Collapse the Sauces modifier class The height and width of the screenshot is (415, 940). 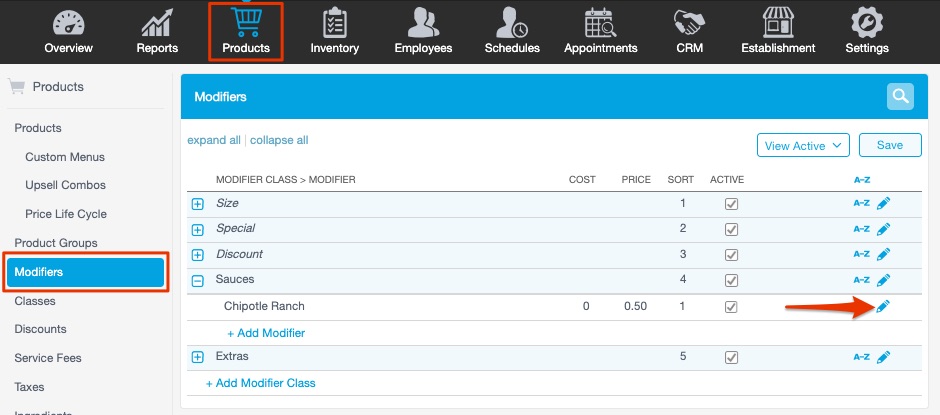(197, 281)
